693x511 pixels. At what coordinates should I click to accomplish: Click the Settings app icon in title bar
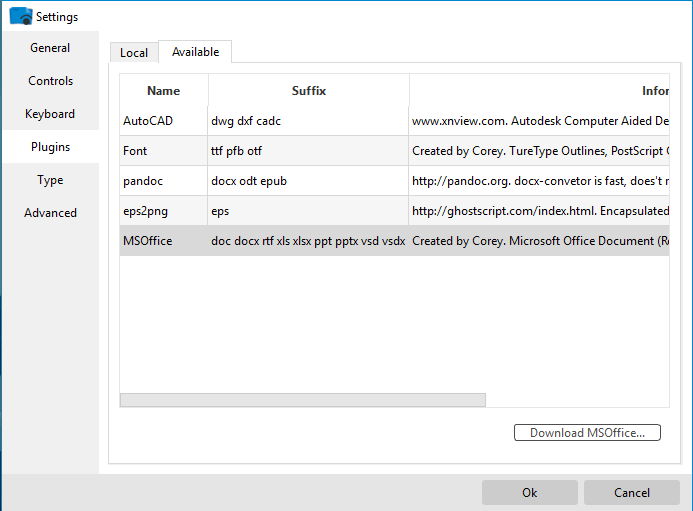click(x=21, y=16)
